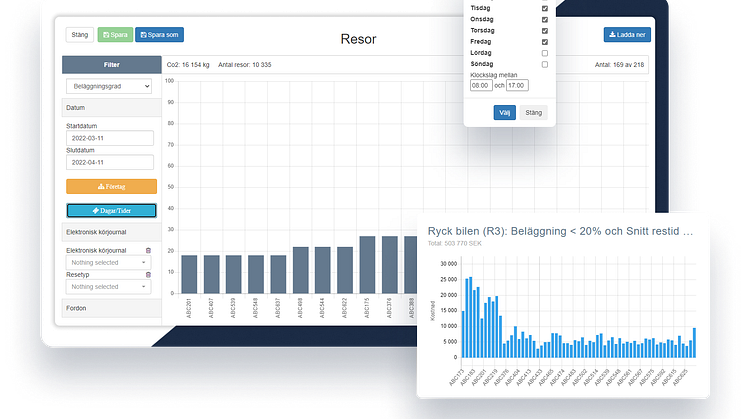Open the orange Företag filter button

click(x=111, y=186)
